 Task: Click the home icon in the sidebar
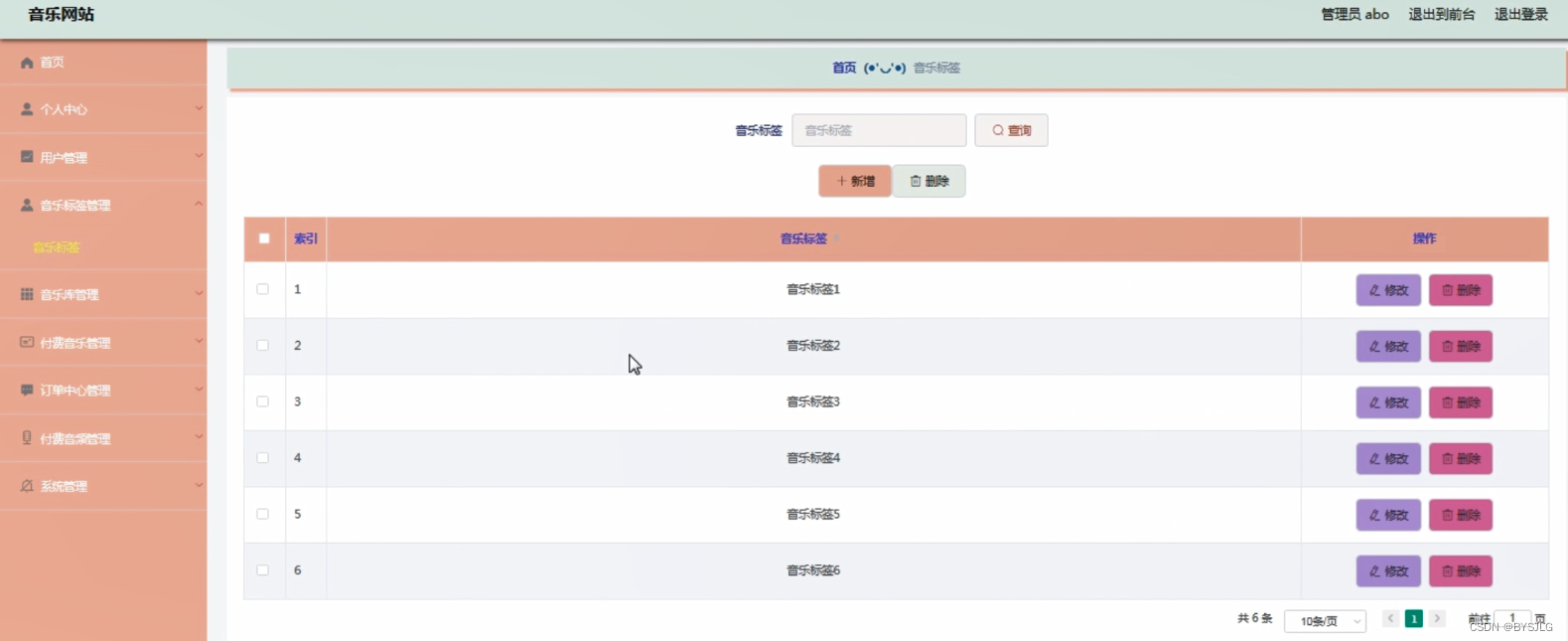coord(27,63)
